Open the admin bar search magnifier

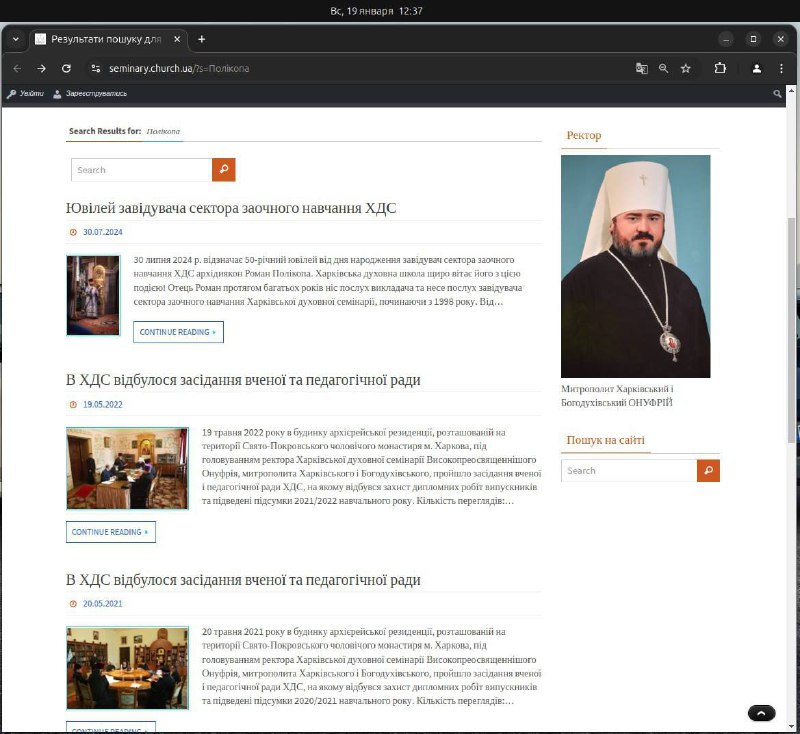(777, 93)
